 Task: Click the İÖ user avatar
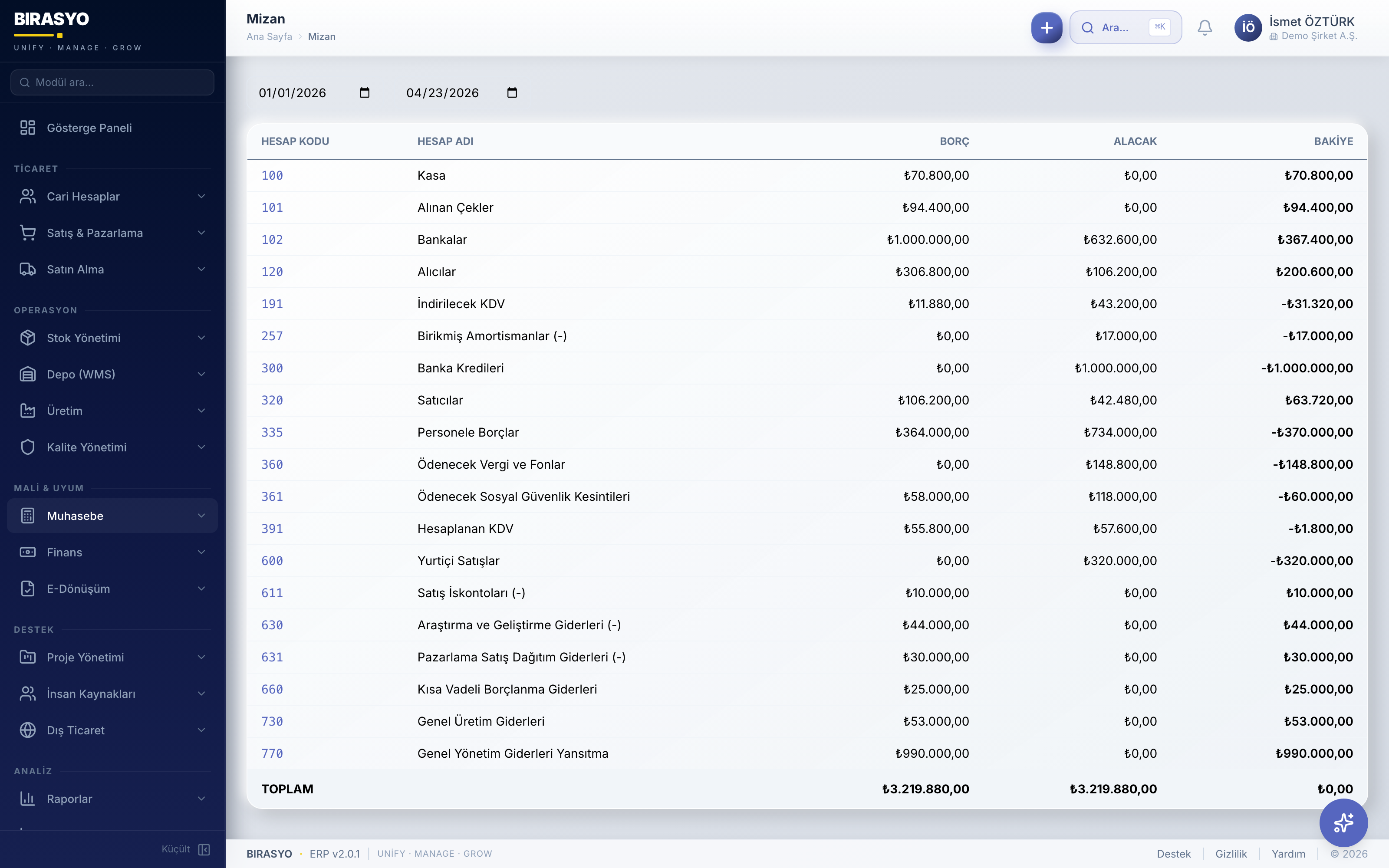(x=1248, y=27)
